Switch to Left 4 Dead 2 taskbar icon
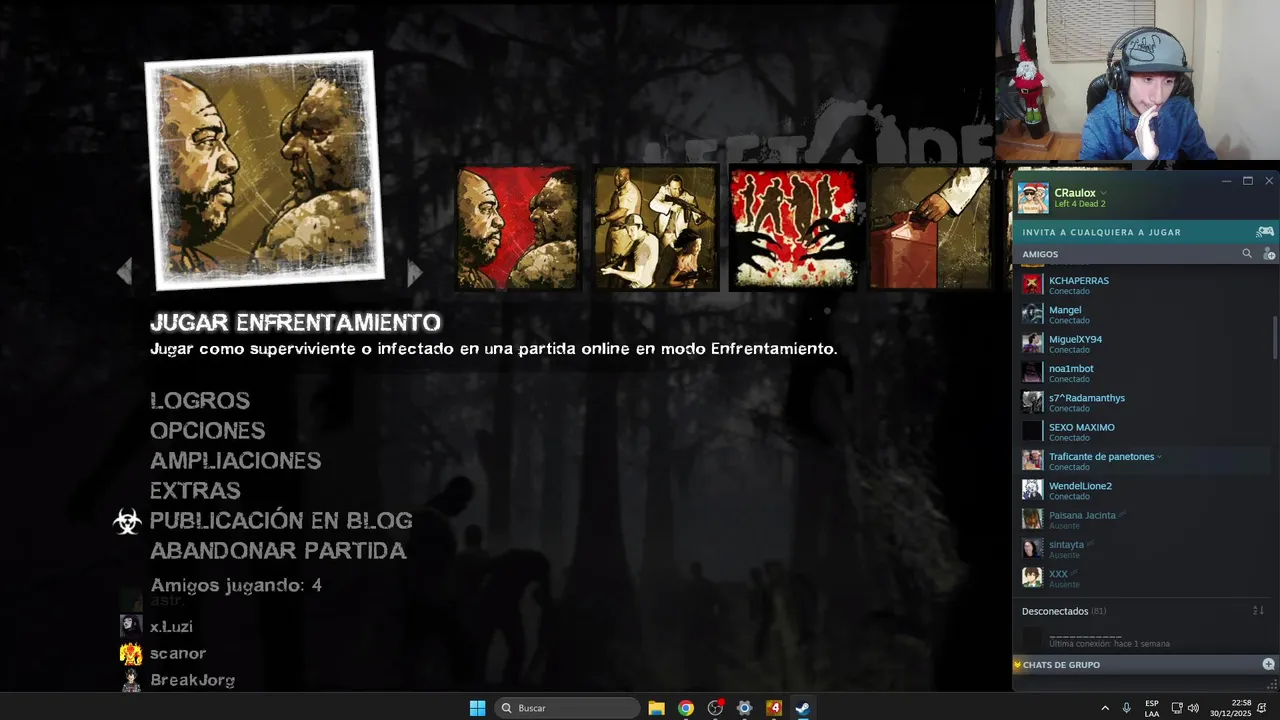This screenshot has width=1280, height=720. 773,708
